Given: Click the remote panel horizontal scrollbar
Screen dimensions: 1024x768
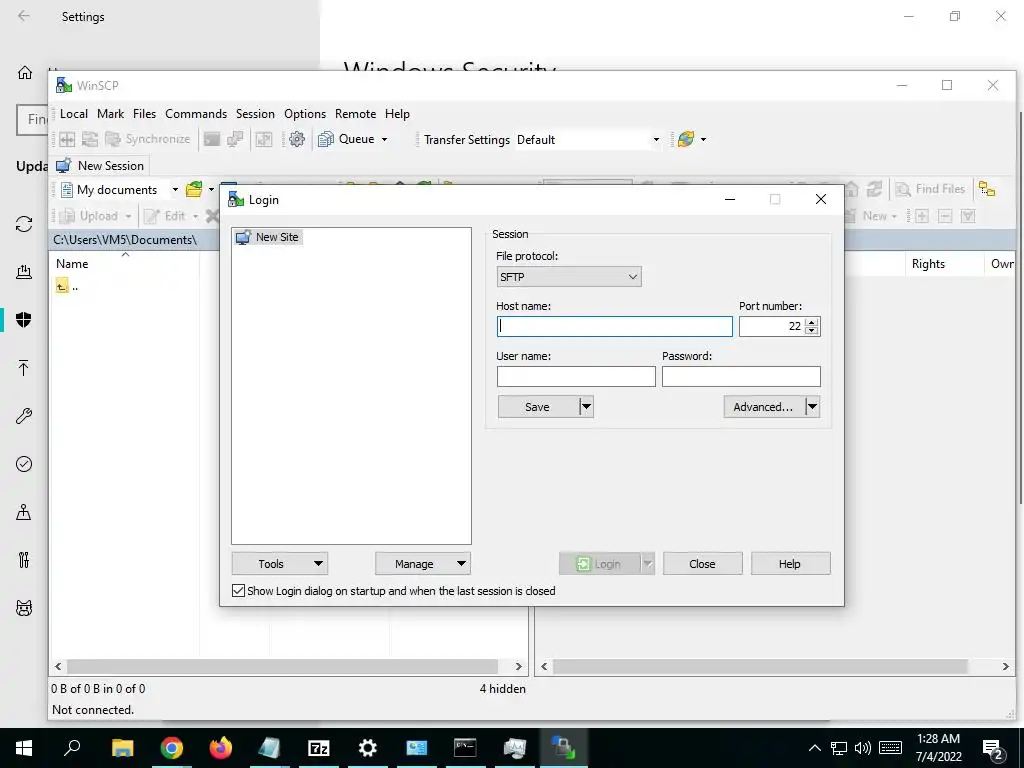Looking at the screenshot, I should [x=760, y=667].
